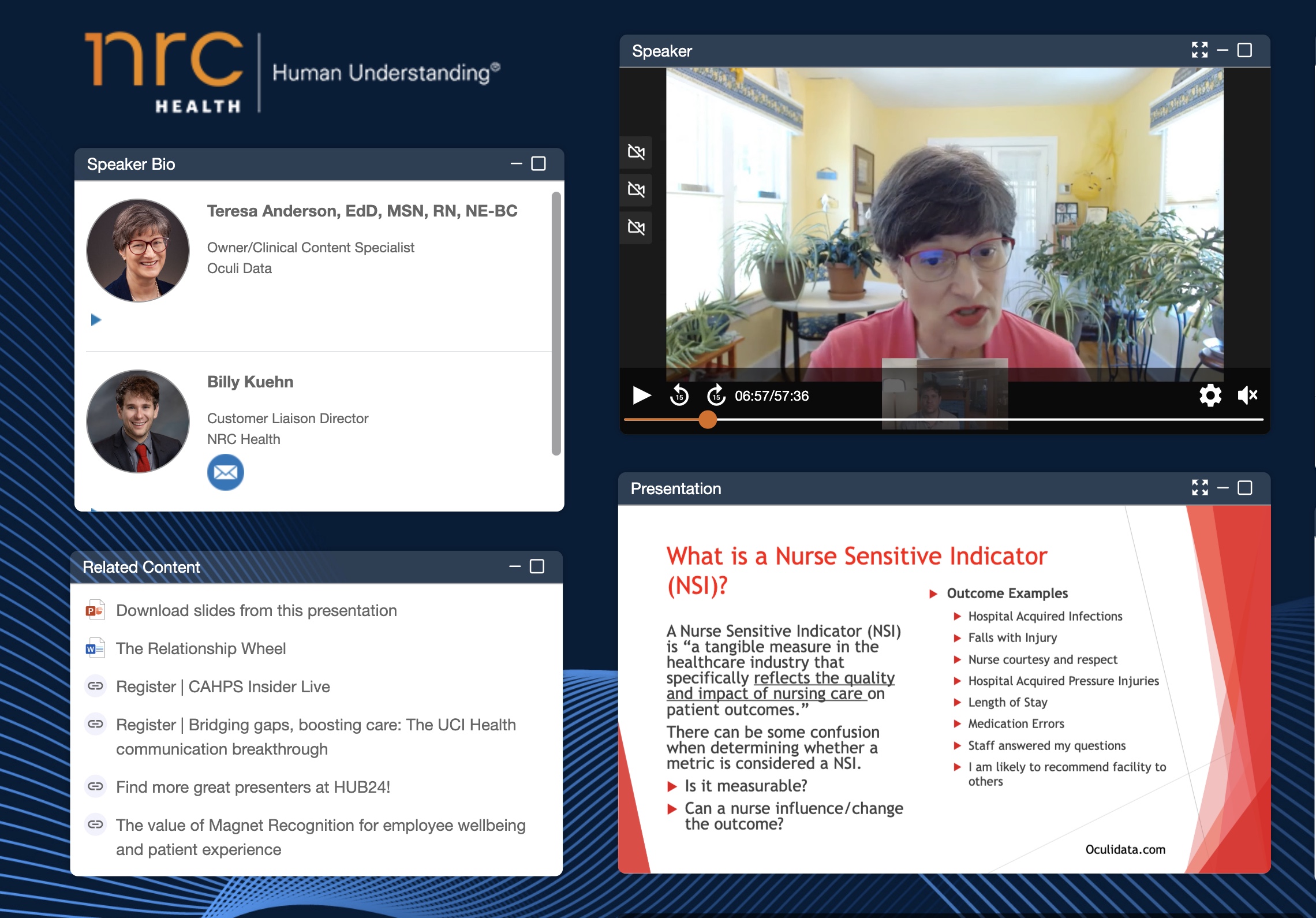
Task: Minimize the Presentation panel
Action: 1223,488
